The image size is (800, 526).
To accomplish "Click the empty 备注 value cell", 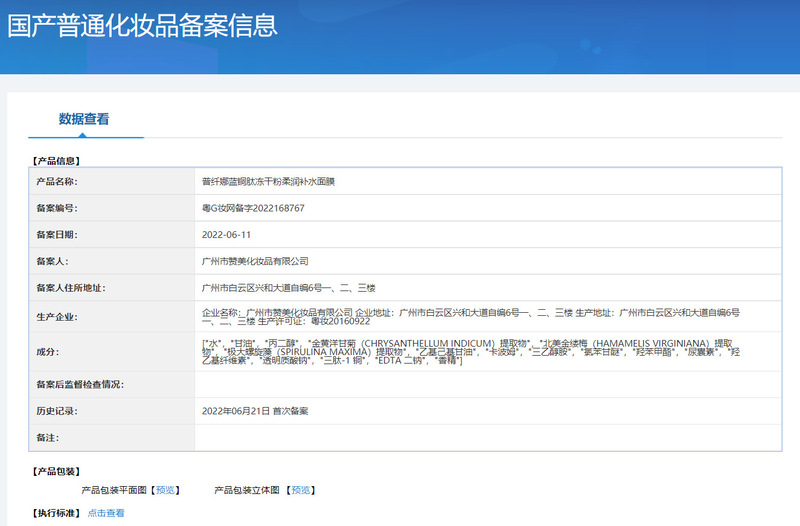I will 487,438.
